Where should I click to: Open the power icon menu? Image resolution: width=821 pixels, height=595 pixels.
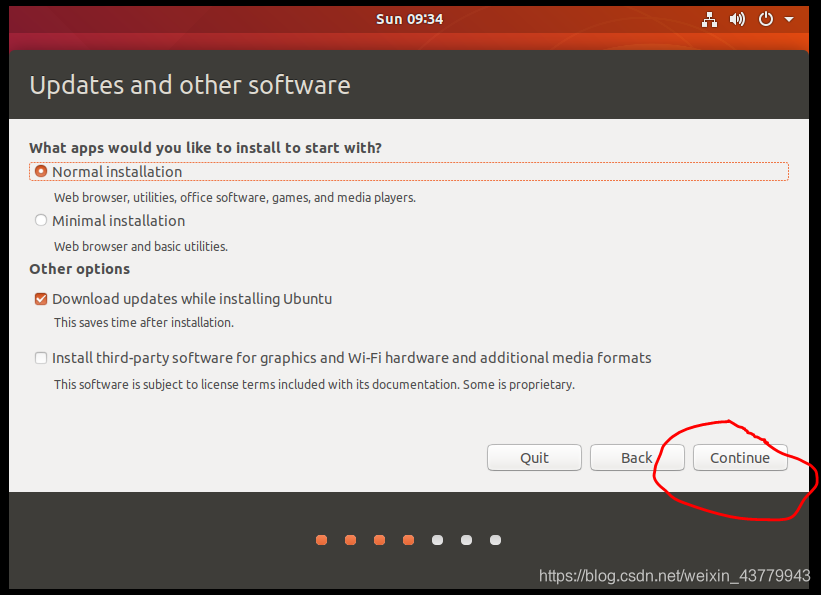[765, 20]
